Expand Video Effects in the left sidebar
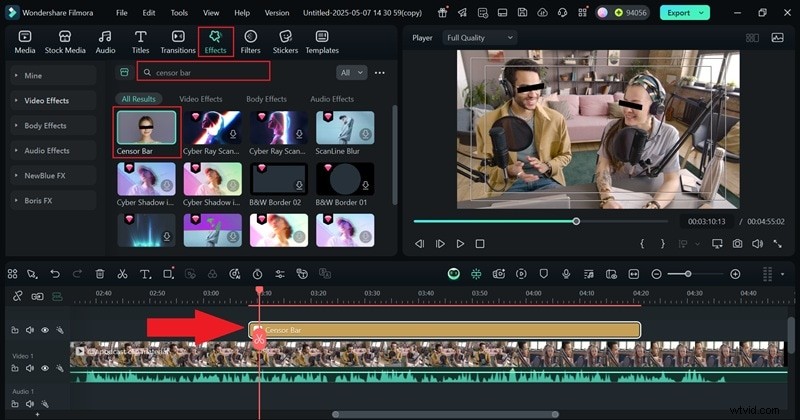Viewport: 800px width, 420px height. pyautogui.click(x=53, y=101)
